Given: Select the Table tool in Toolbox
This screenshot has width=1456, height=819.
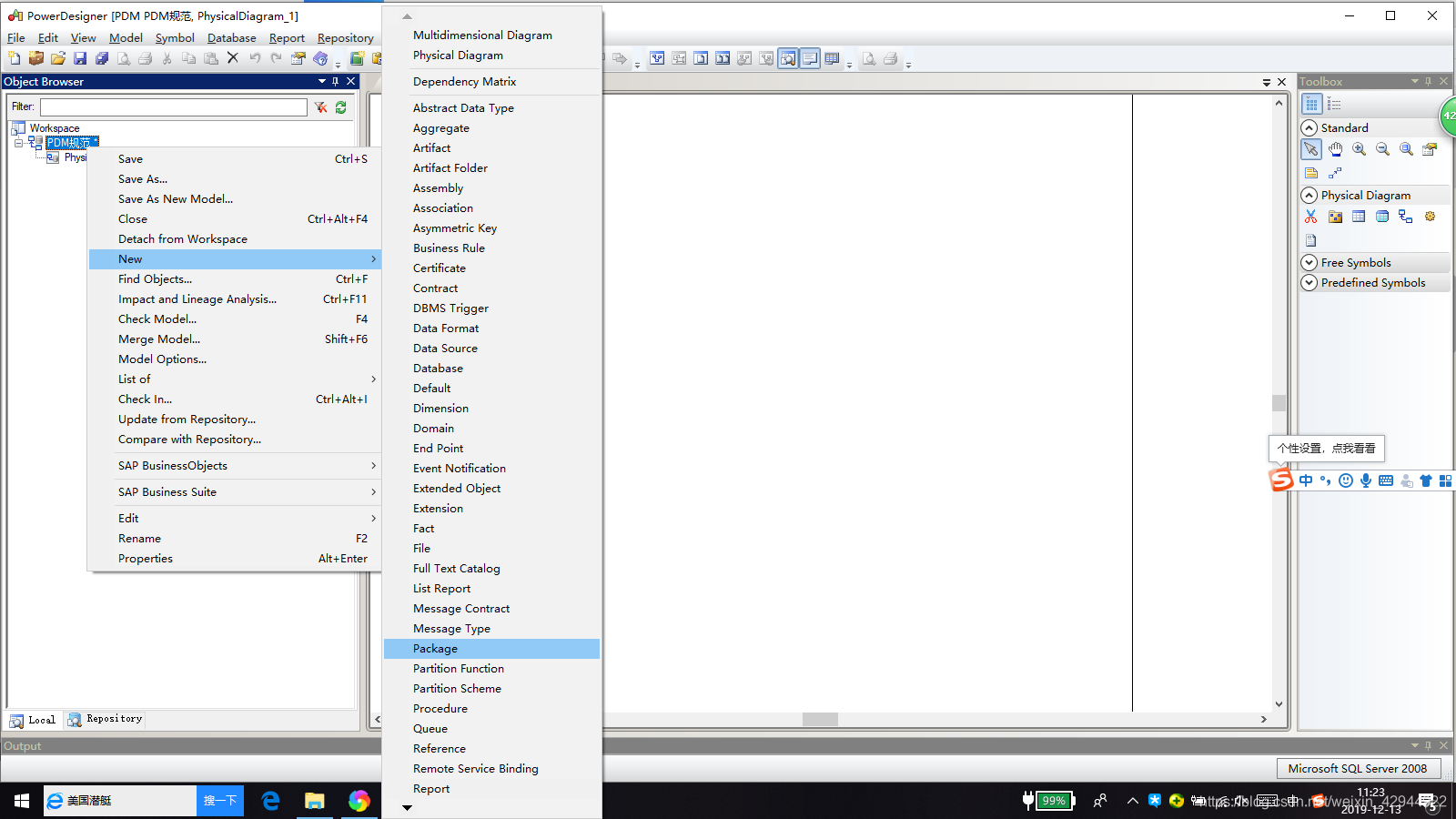Looking at the screenshot, I should coord(1359,217).
